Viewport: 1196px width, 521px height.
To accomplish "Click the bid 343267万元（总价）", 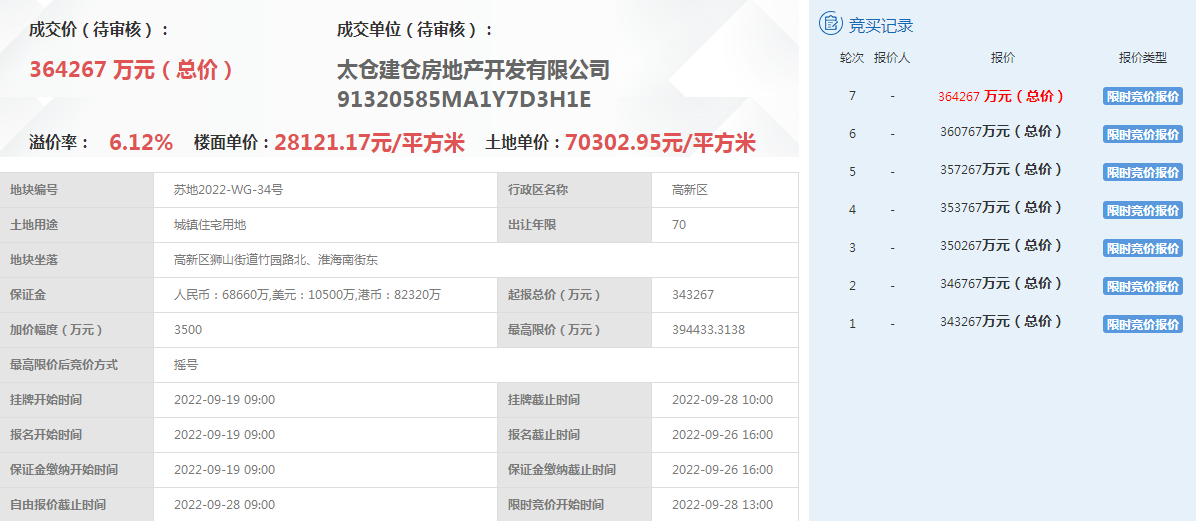I will click(x=1001, y=322).
